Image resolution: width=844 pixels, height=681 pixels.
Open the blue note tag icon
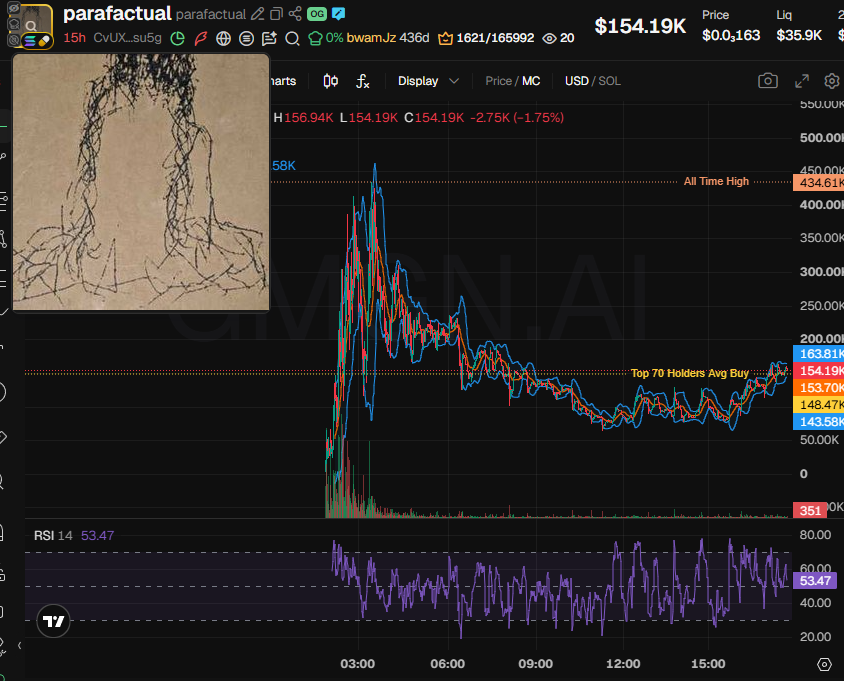pyautogui.click(x=339, y=14)
